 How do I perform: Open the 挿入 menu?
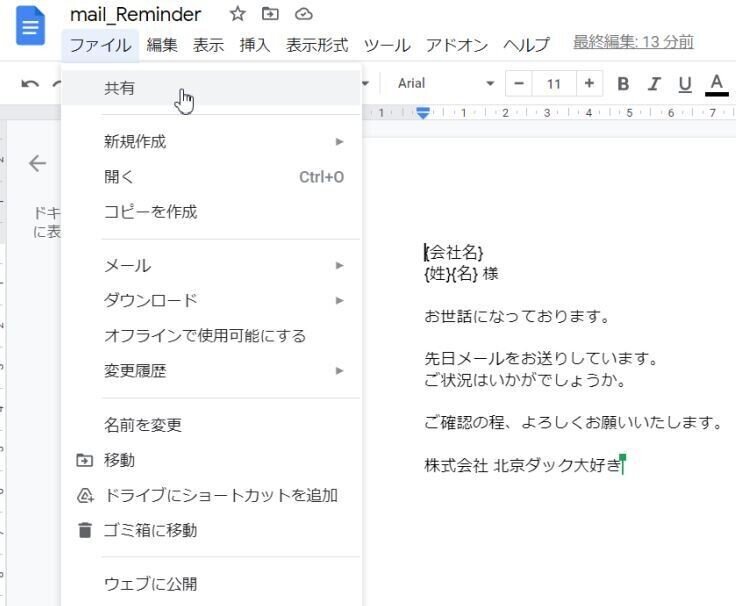255,45
